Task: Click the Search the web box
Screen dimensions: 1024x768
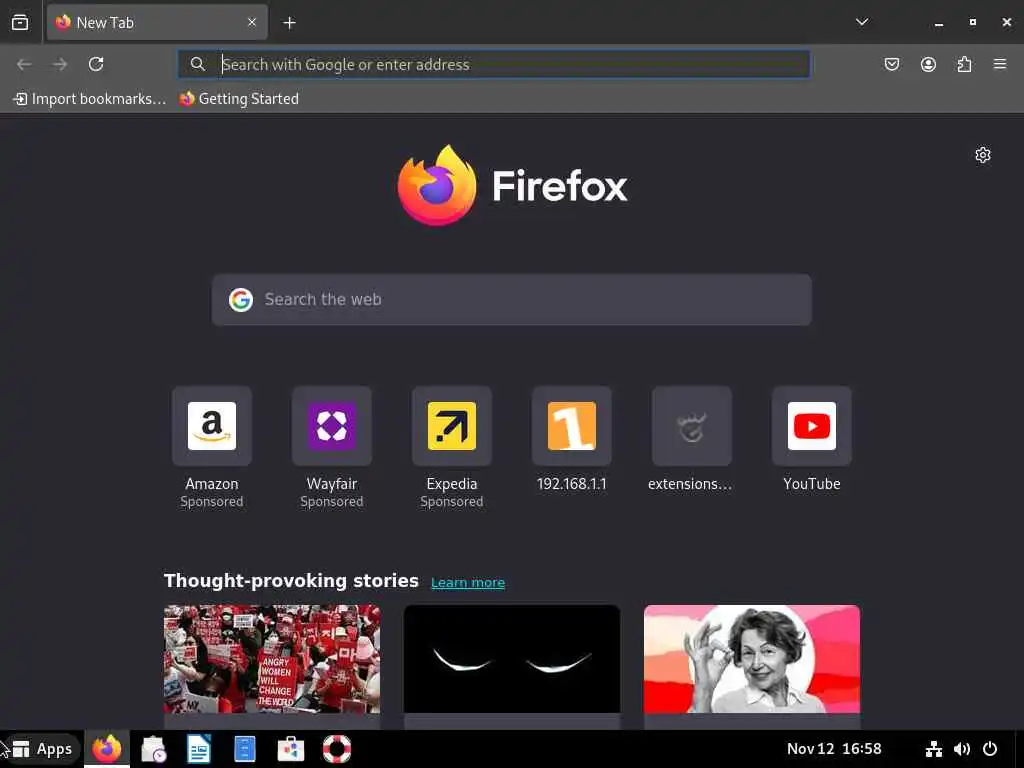Action: [x=511, y=300]
